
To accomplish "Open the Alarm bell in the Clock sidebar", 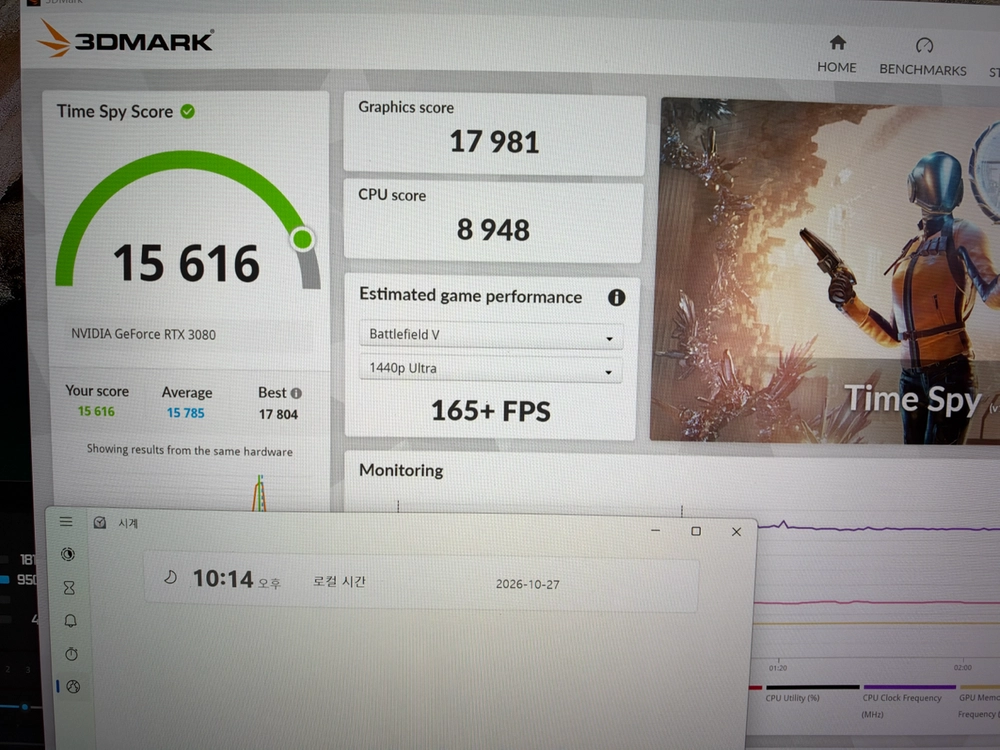I will pyautogui.click(x=70, y=621).
